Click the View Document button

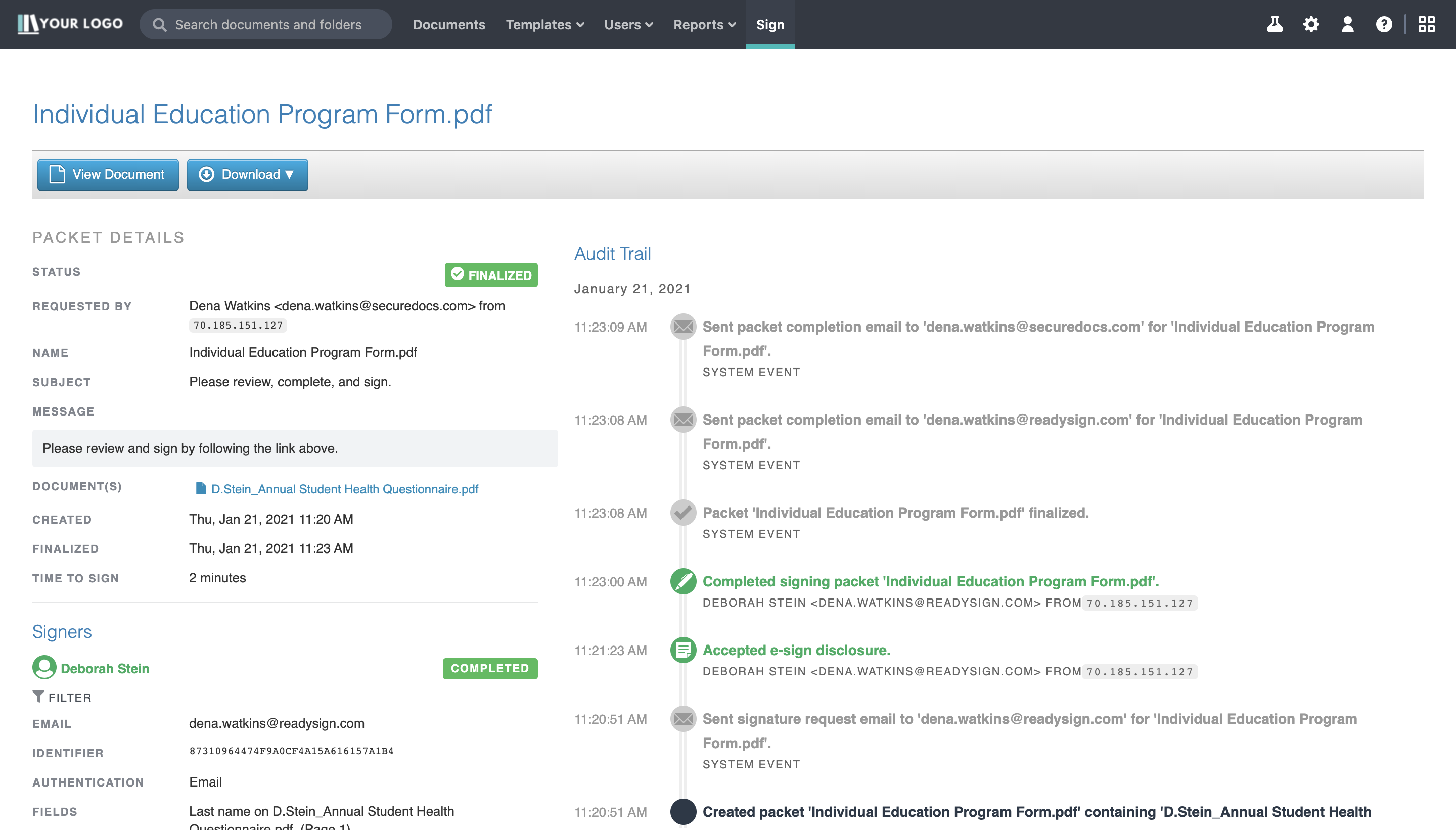(x=108, y=174)
